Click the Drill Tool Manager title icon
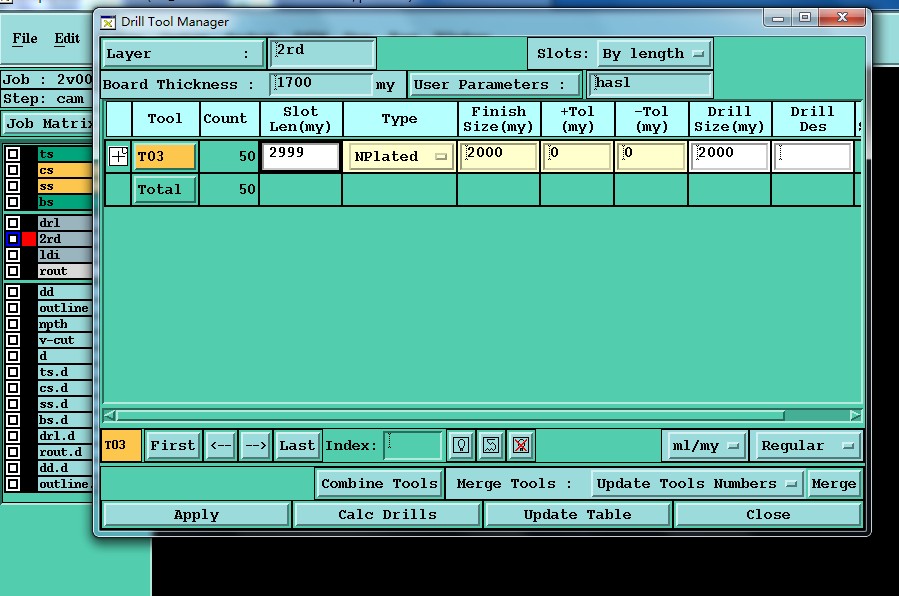Screen dimensions: 899x596 107,22
